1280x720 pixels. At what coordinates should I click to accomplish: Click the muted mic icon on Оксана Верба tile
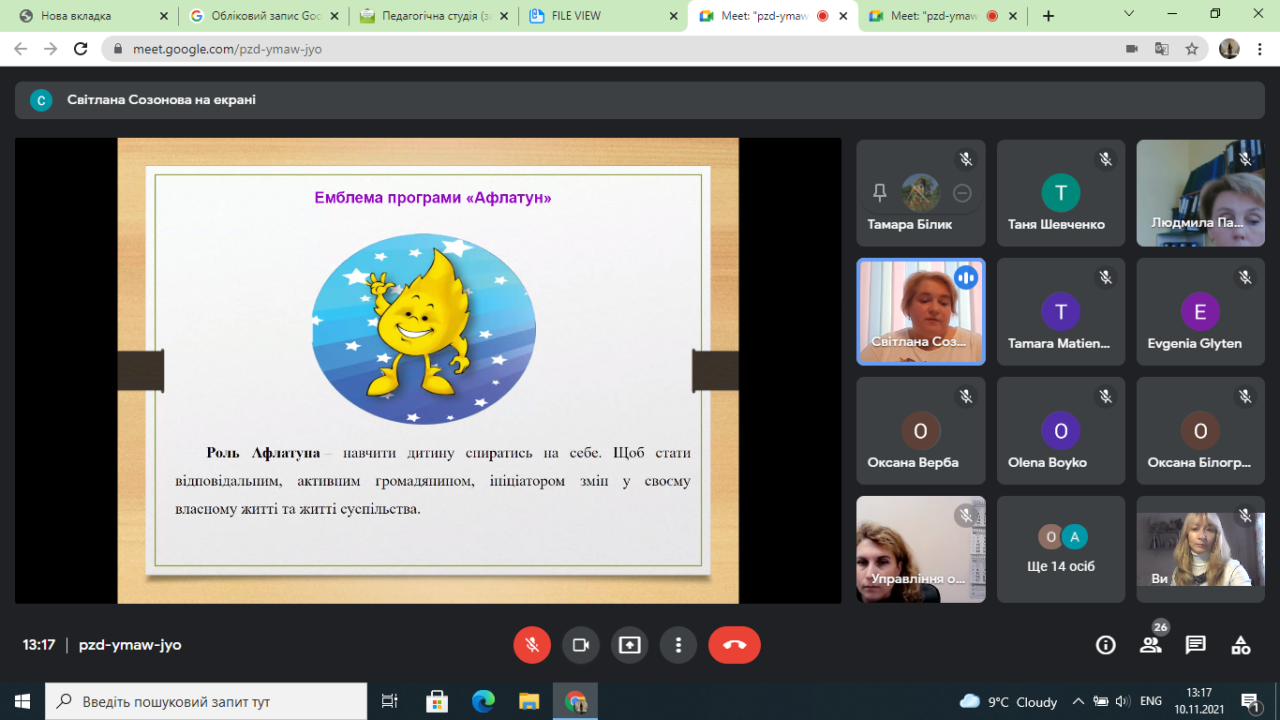tap(966, 397)
